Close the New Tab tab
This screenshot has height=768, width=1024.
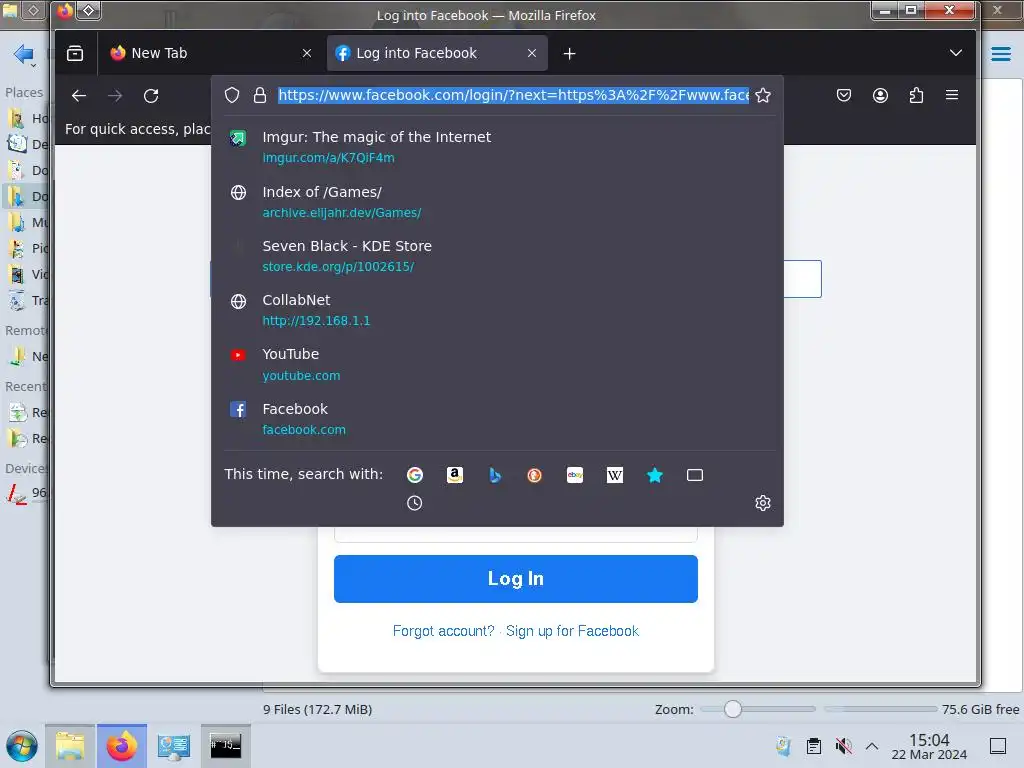tap(307, 54)
